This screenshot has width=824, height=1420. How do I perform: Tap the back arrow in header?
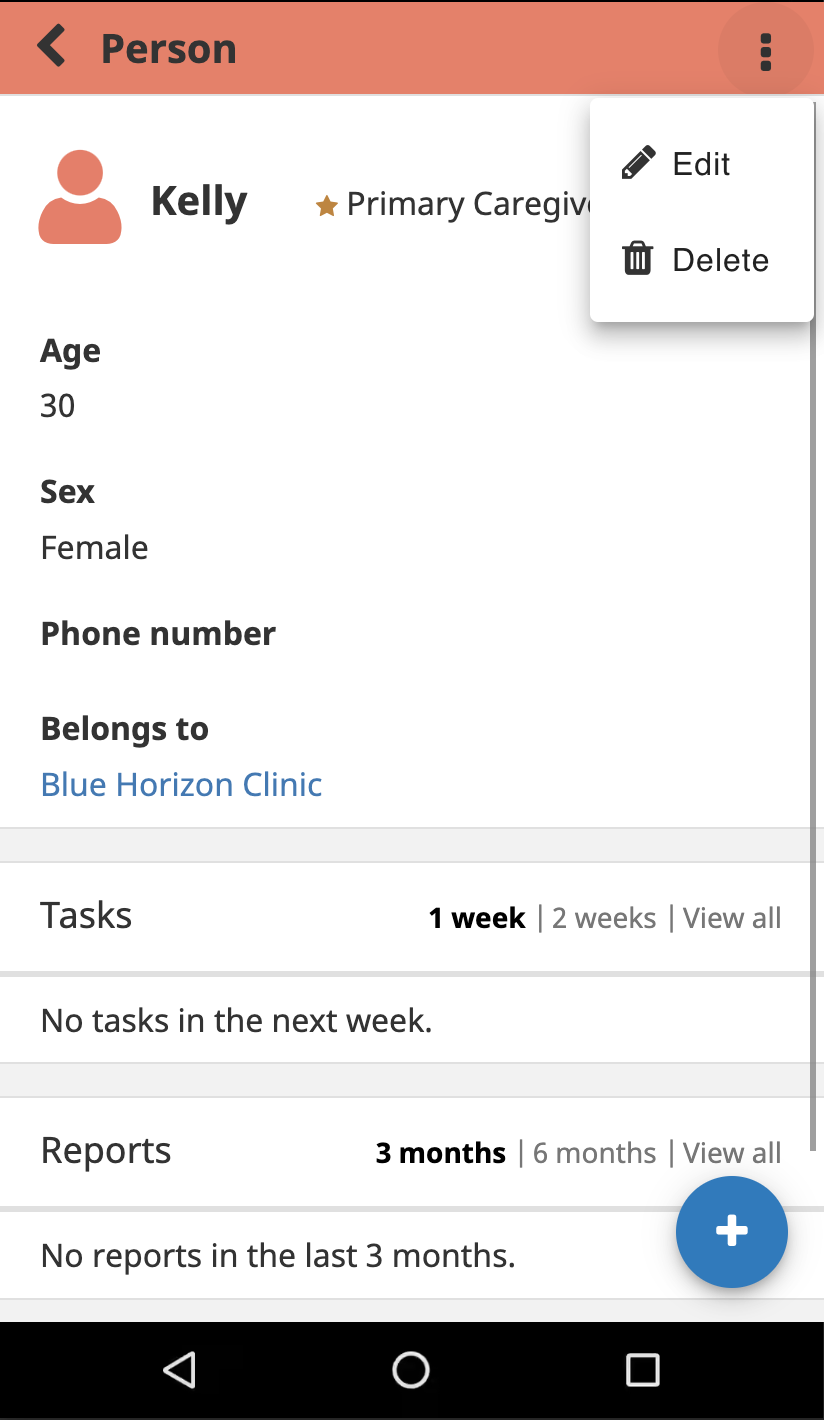tap(52, 47)
